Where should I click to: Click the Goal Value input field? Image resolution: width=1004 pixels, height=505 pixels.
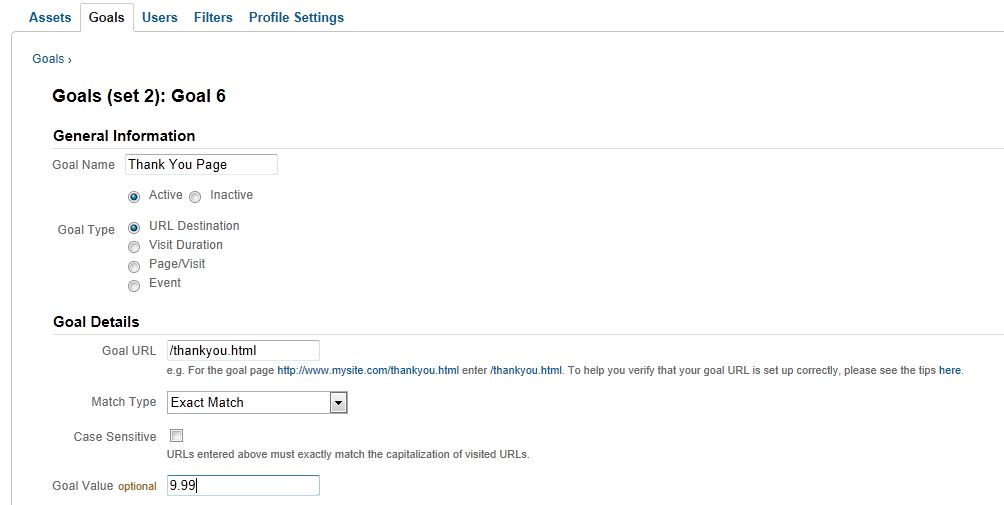pos(243,485)
